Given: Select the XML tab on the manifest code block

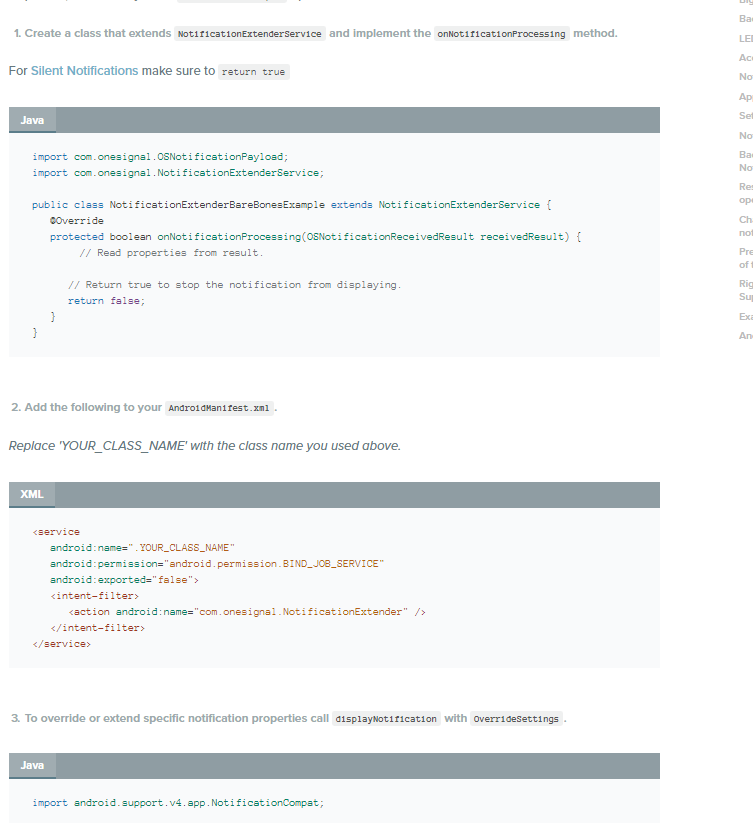Looking at the screenshot, I should 31,494.
